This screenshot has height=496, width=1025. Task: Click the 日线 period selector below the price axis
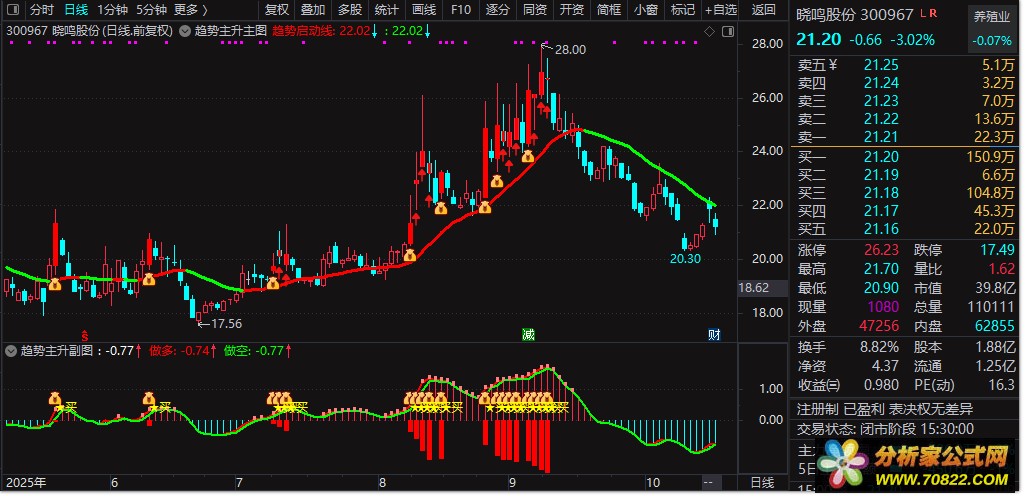point(762,483)
